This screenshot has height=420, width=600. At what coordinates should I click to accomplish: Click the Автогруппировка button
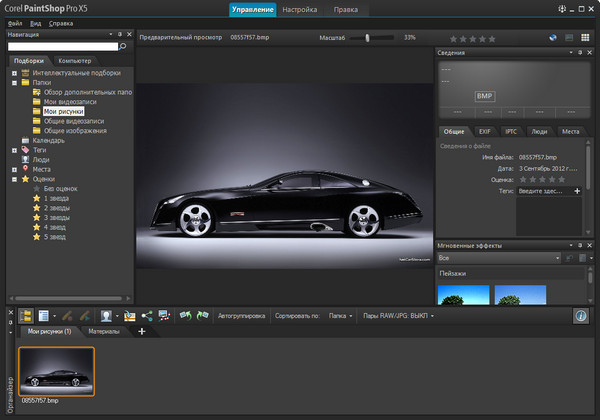pyautogui.click(x=241, y=315)
